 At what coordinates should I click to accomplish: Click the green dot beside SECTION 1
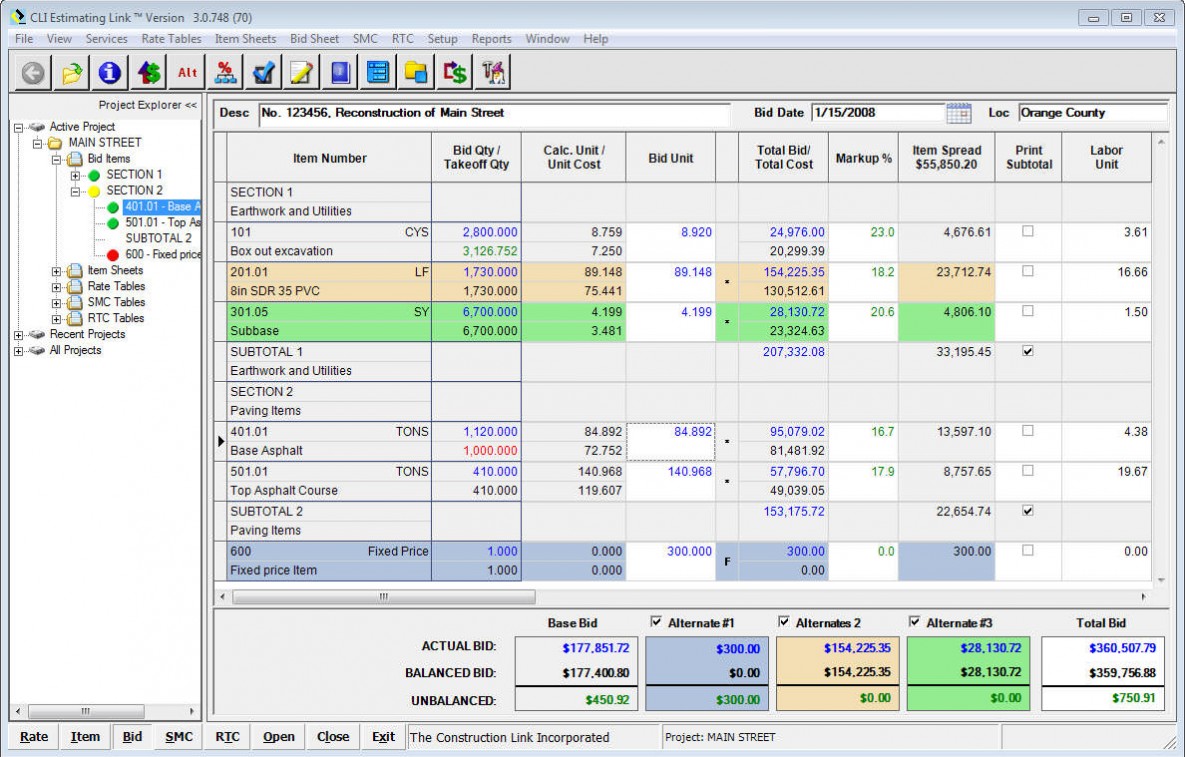(x=94, y=175)
